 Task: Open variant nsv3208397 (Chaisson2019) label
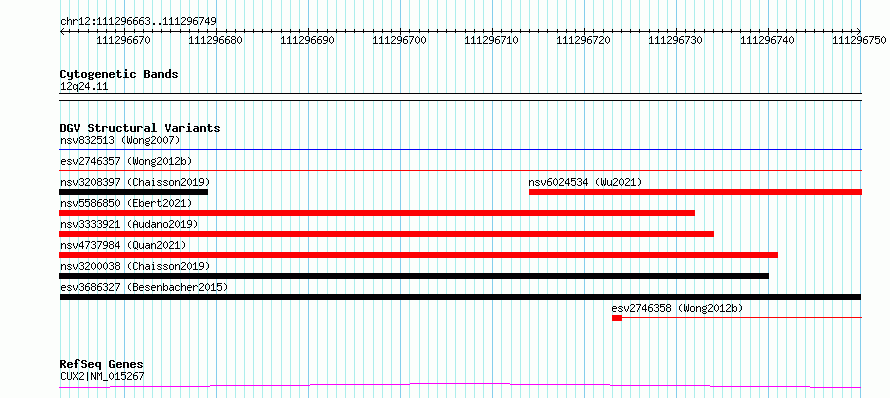tap(135, 182)
